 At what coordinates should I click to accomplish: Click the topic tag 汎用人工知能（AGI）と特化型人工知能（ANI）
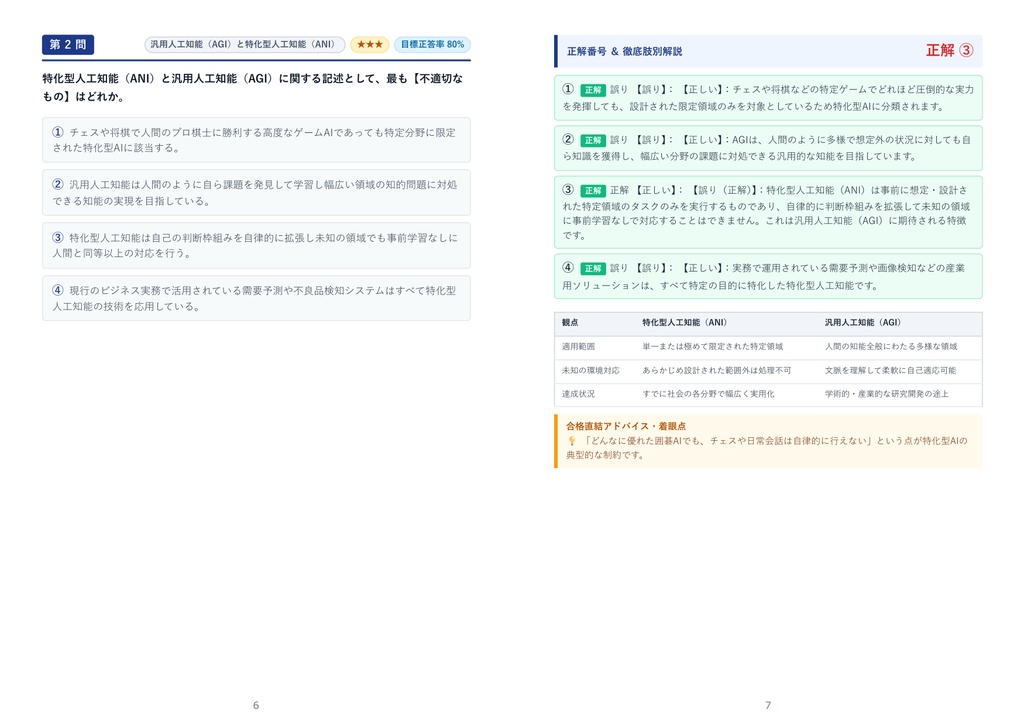point(244,44)
